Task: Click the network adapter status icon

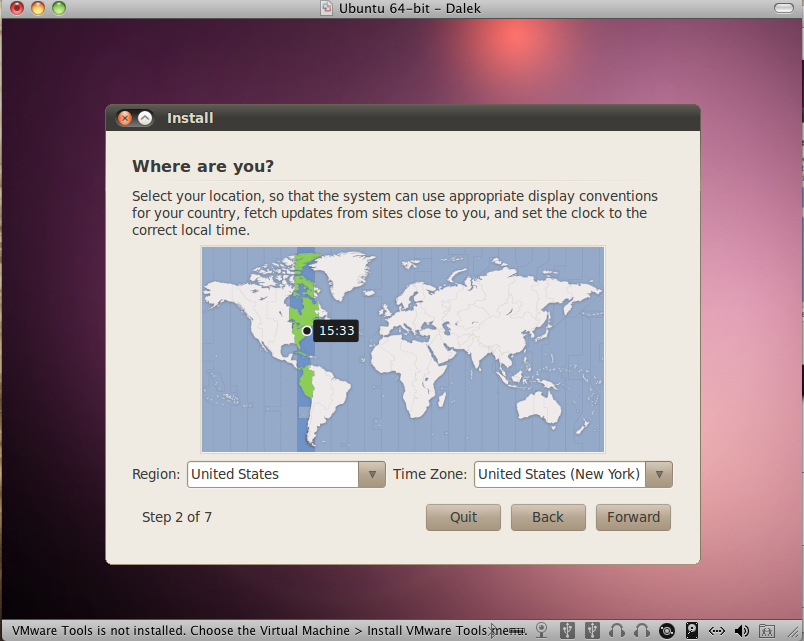Action: [x=717, y=630]
